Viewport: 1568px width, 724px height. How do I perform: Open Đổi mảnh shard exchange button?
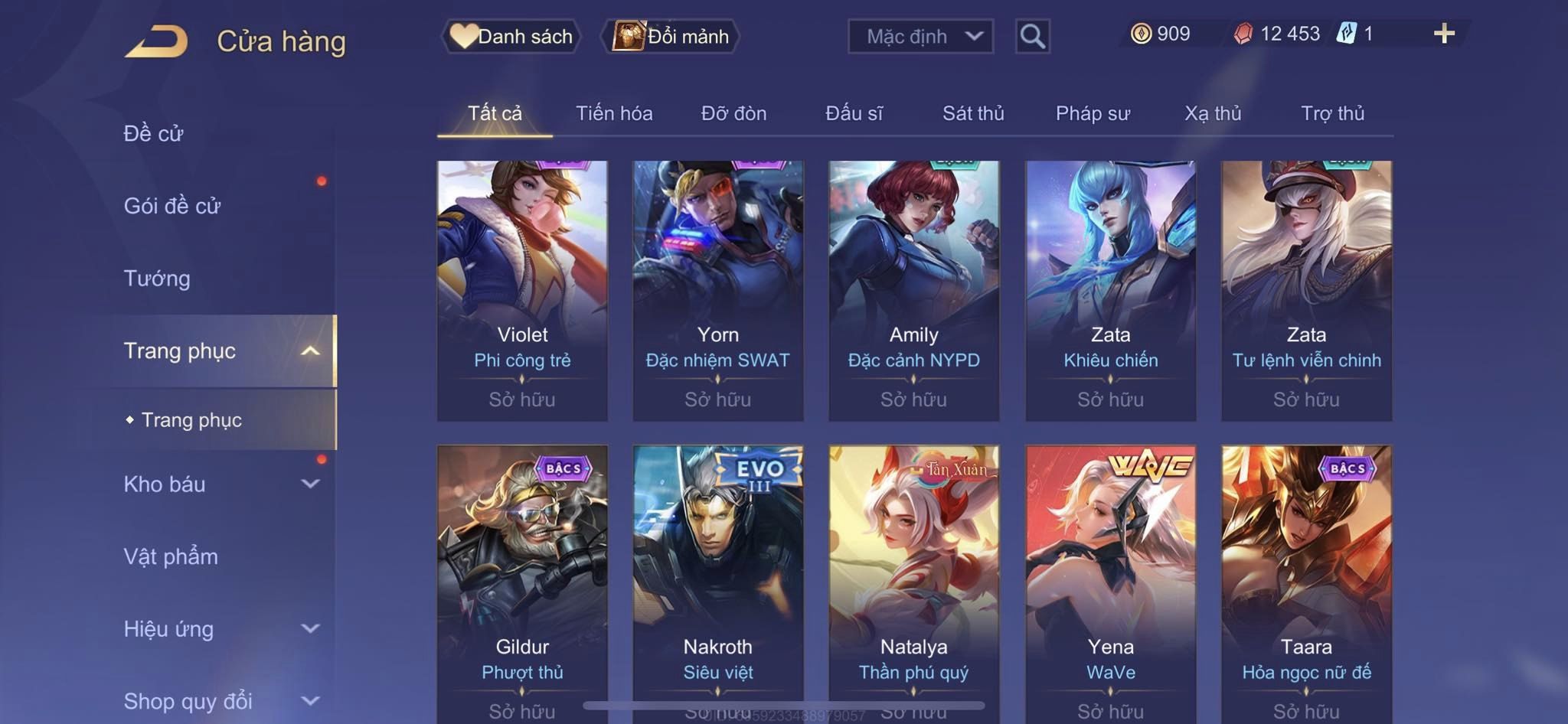tap(671, 36)
